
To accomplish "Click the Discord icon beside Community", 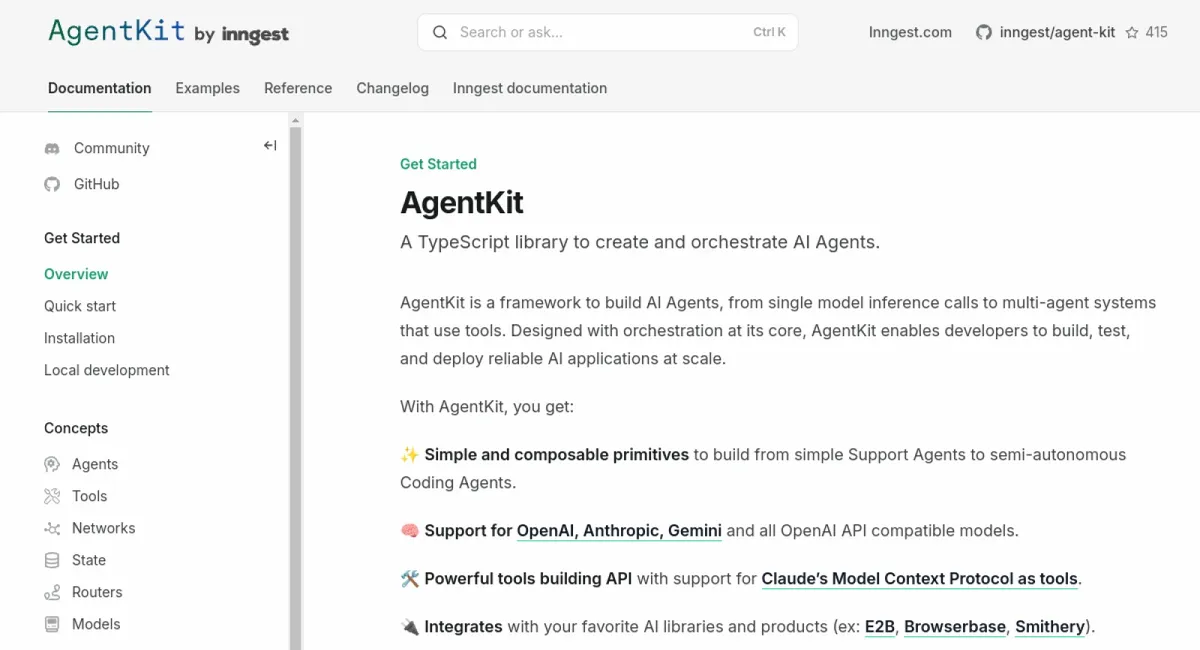I will pos(52,148).
